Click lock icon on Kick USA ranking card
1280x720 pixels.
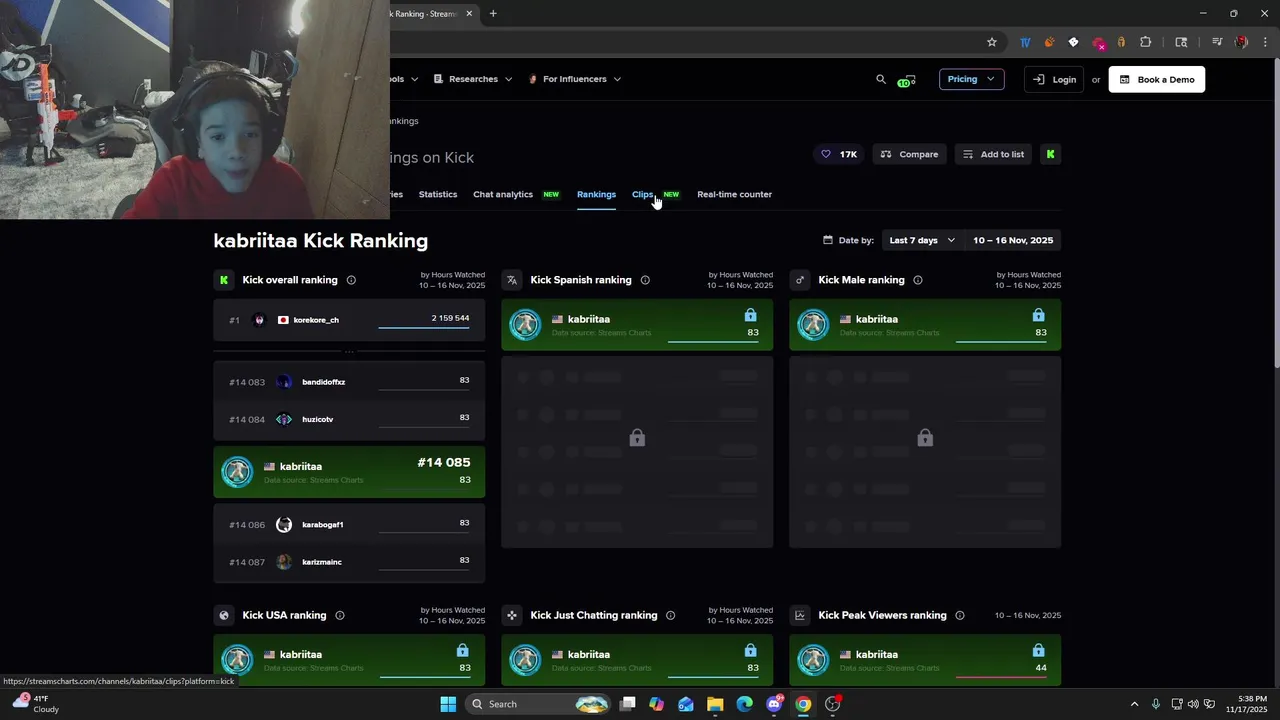(x=463, y=650)
